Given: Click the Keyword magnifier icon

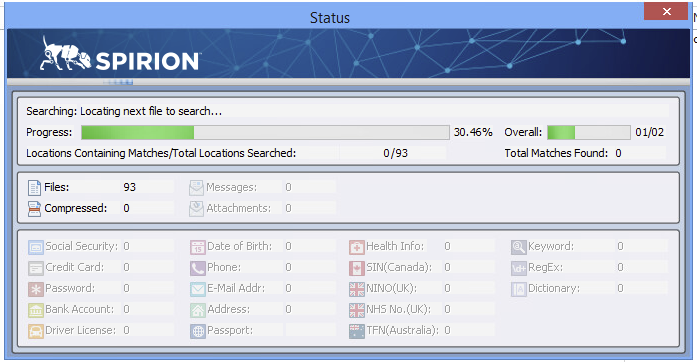Looking at the screenshot, I should click(x=519, y=247).
